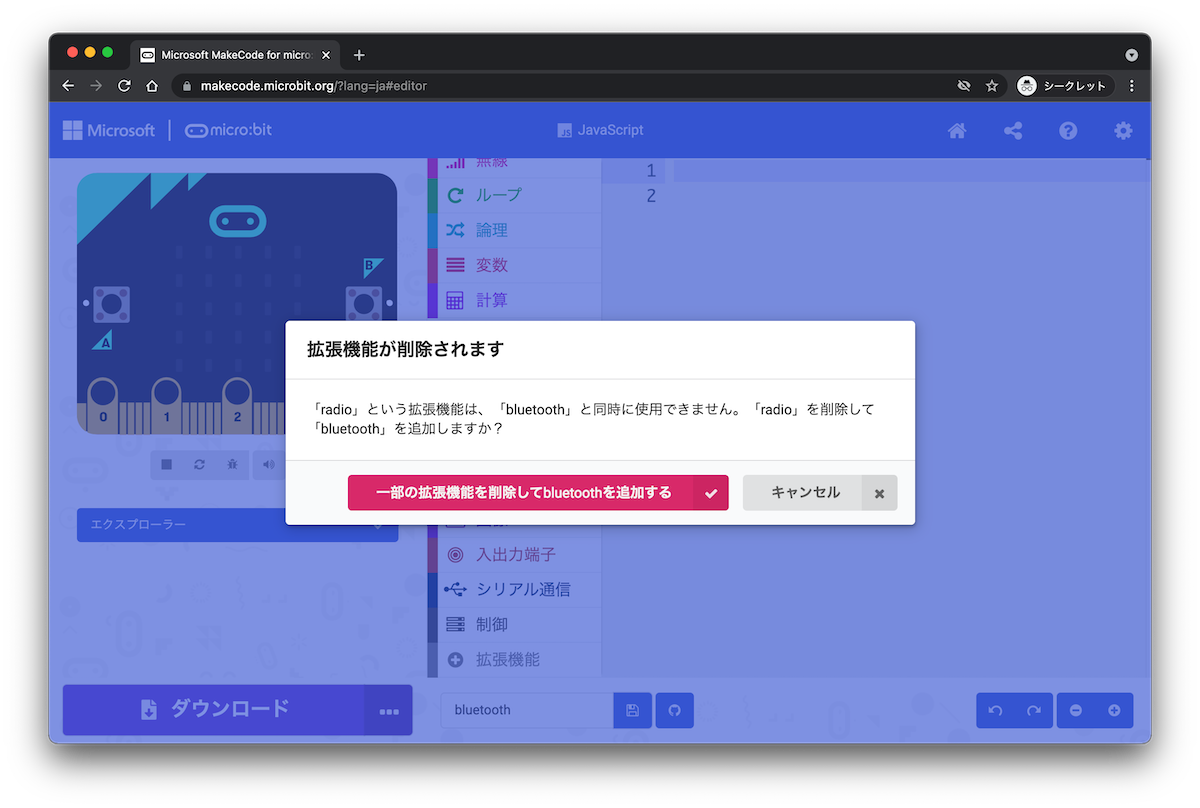Click the share icon in header
This screenshot has width=1200, height=808.
(x=1013, y=130)
